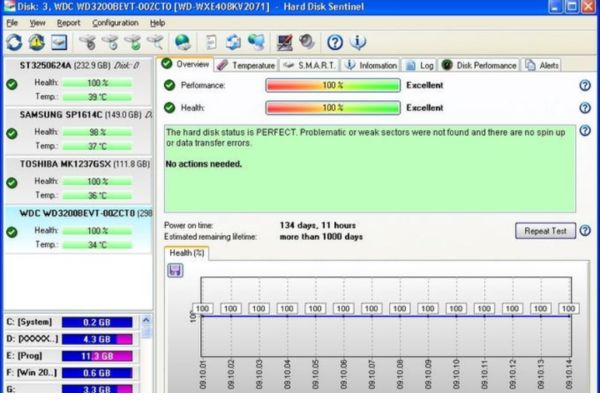Viewport: 600px width, 400px height.
Task: Open the View menu
Action: [x=38, y=23]
